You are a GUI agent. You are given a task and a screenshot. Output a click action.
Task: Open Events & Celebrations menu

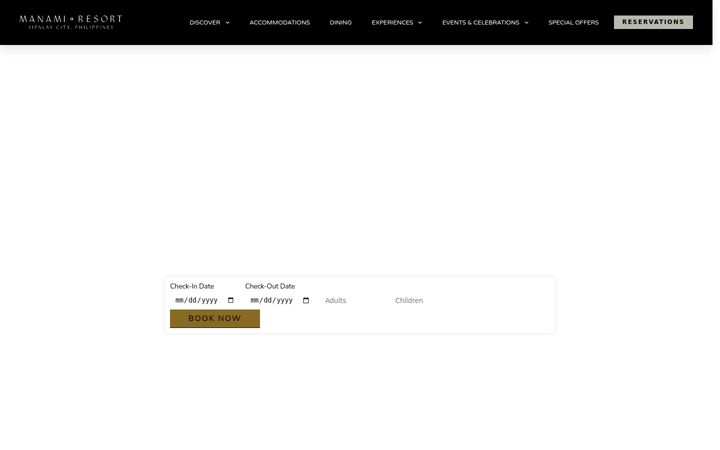[481, 22]
